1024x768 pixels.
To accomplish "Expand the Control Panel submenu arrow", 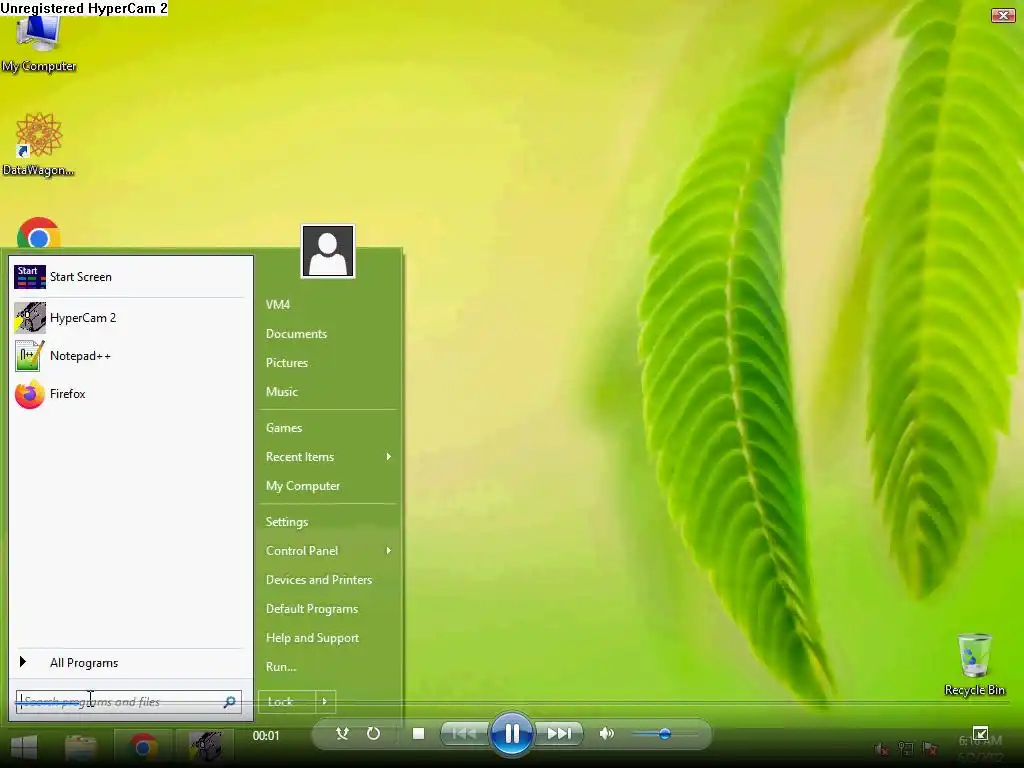I will pos(389,551).
